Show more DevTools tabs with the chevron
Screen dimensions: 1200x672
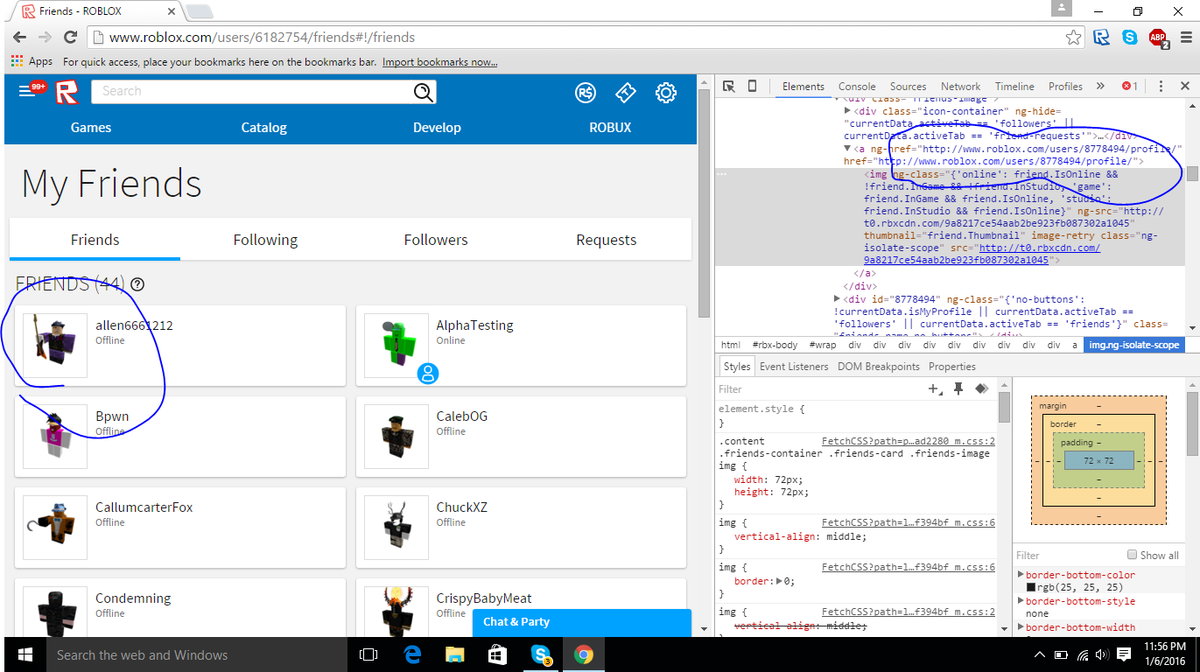1101,86
